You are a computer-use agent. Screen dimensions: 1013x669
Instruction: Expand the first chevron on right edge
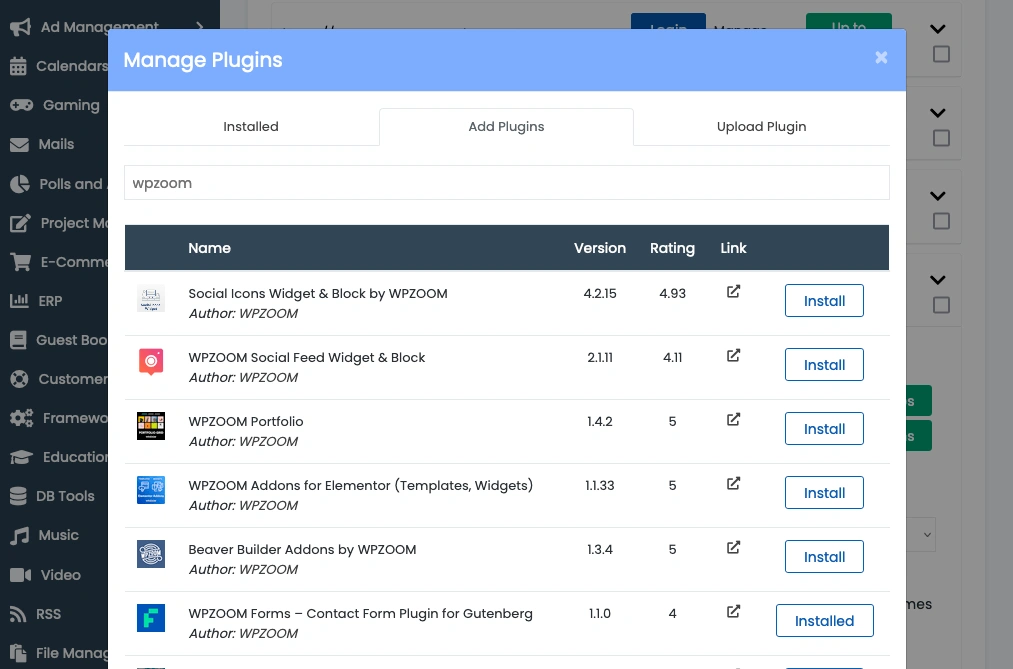[x=939, y=30]
